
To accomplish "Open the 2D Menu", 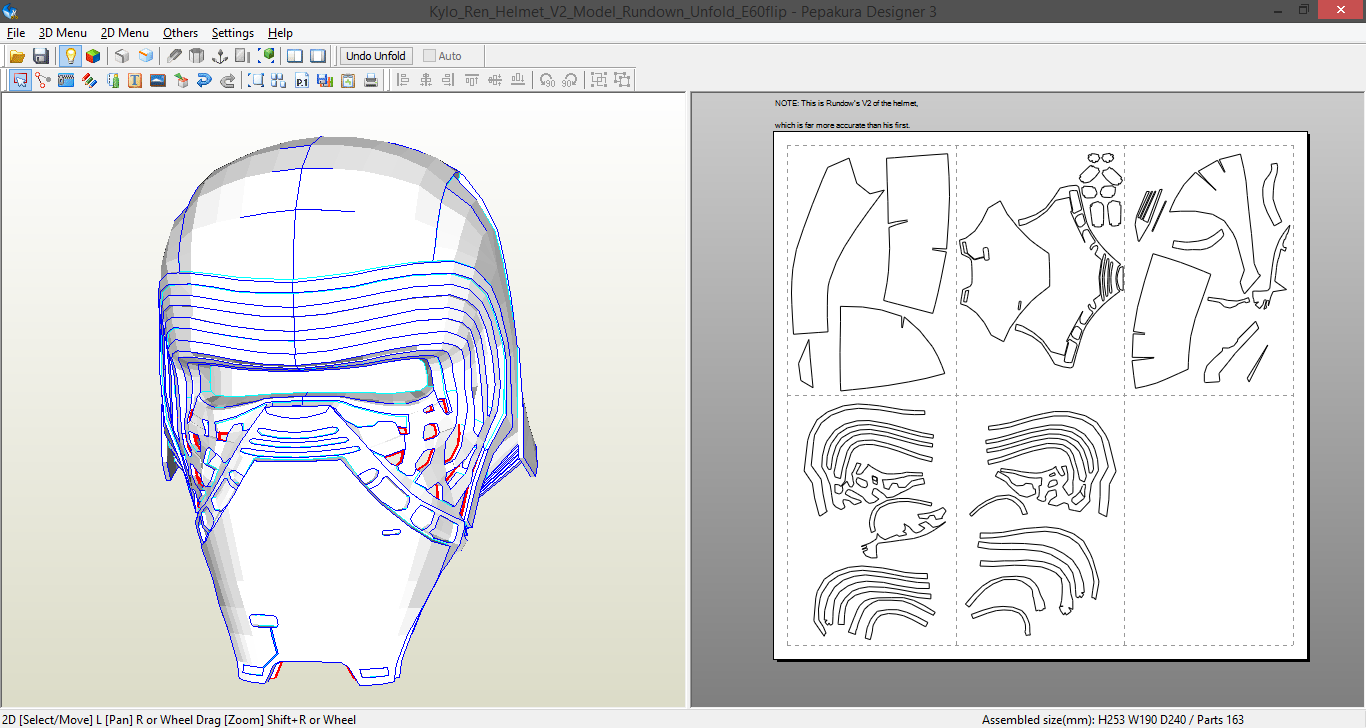I will point(125,33).
